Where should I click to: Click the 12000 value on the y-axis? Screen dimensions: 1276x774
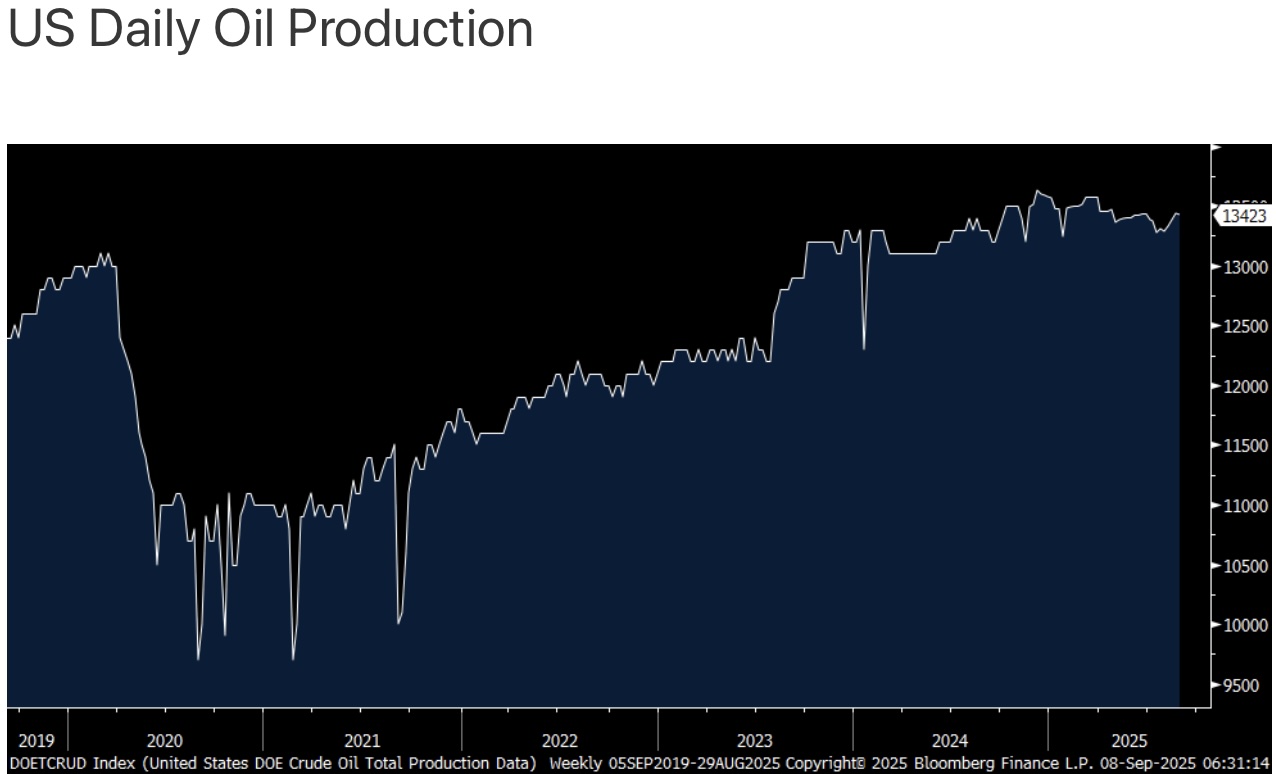pyautogui.click(x=1244, y=387)
